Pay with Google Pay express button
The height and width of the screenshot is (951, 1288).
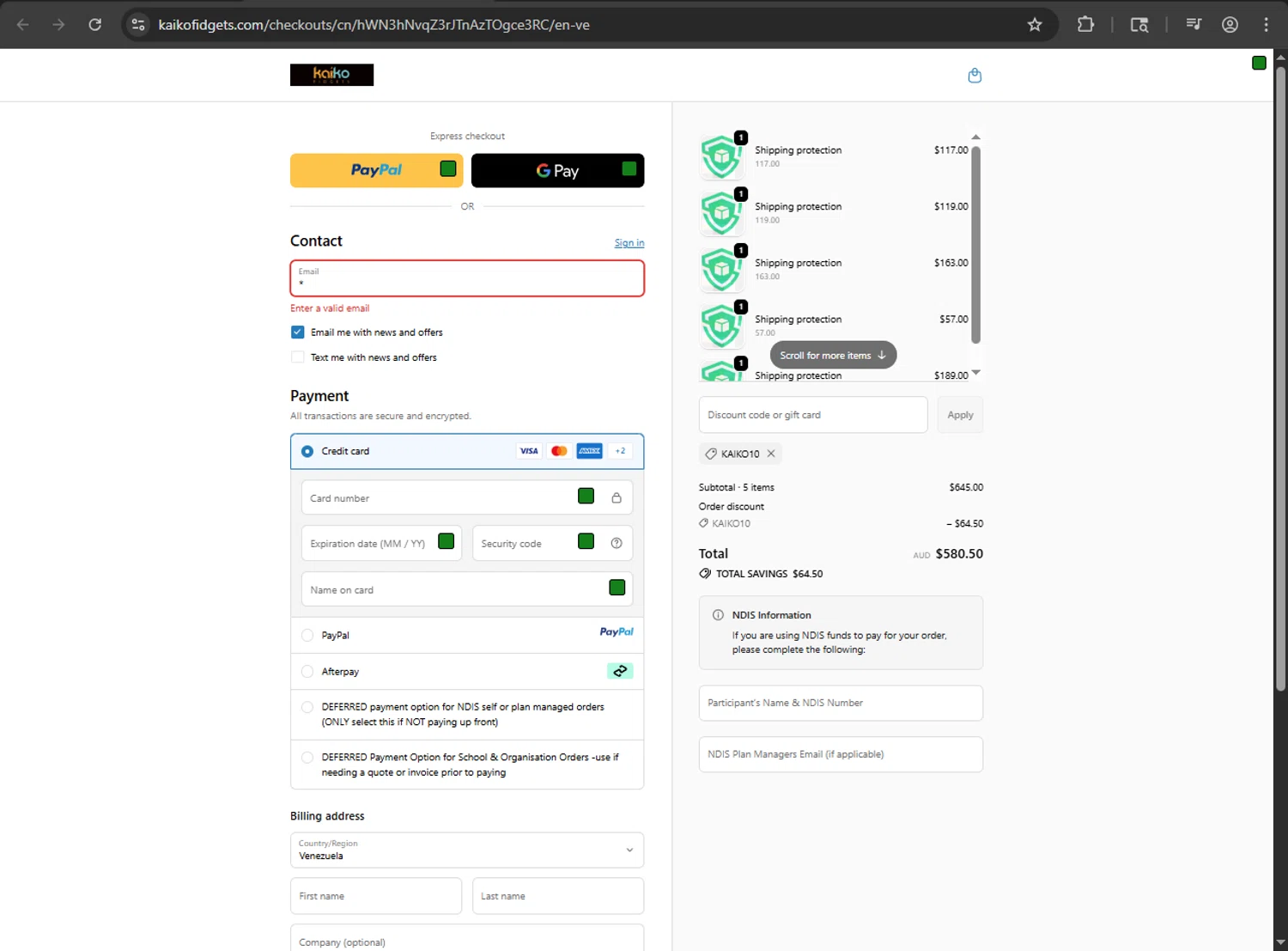click(557, 170)
